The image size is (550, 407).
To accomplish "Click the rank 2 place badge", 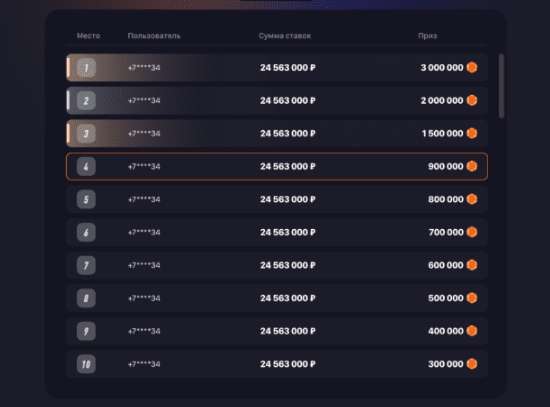I will click(x=86, y=101).
